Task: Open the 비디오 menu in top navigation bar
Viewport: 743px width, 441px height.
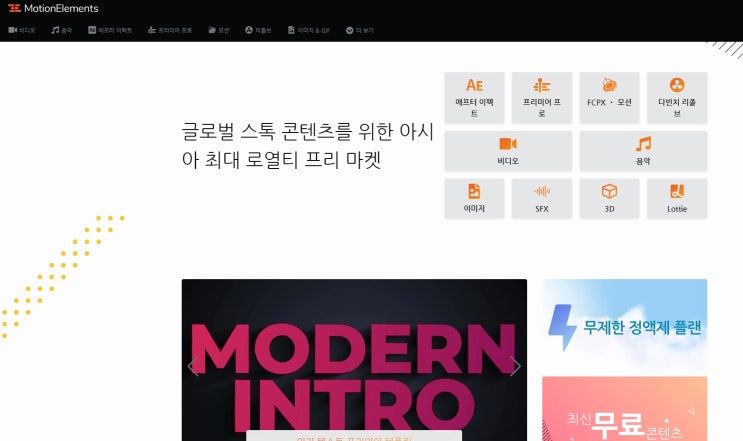Action: click(x=22, y=30)
